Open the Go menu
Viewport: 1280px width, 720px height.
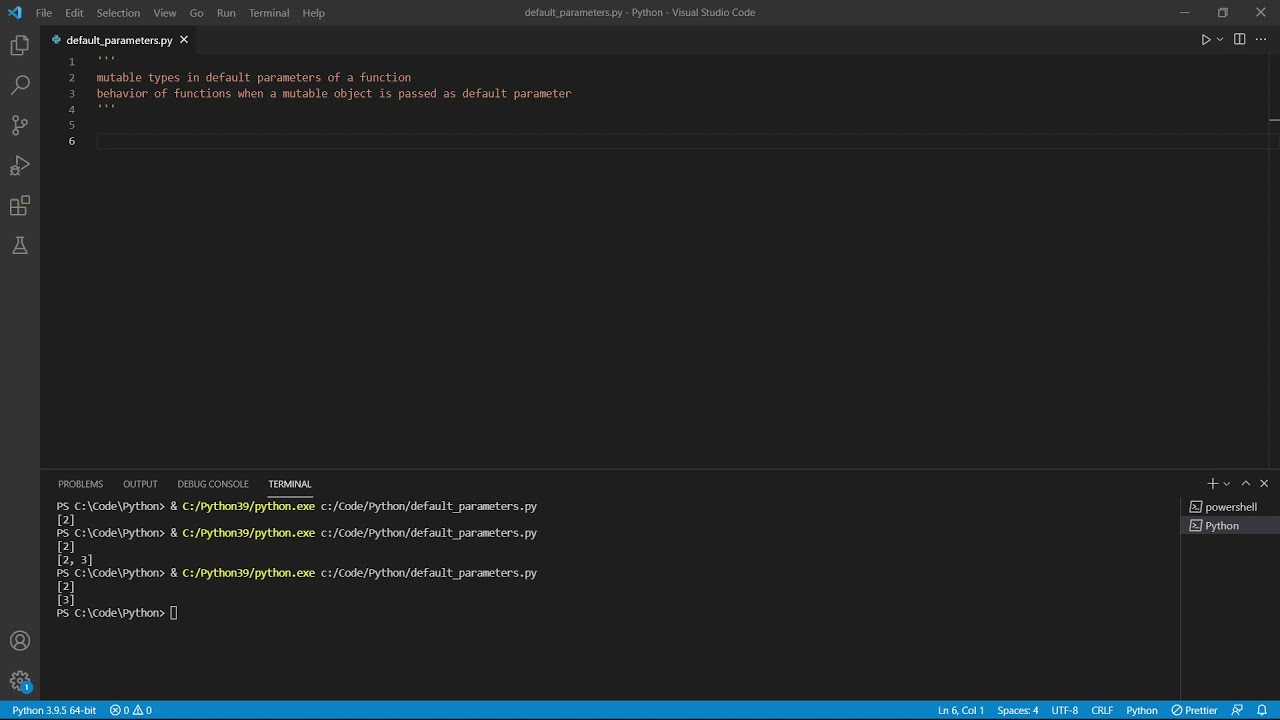[x=196, y=13]
